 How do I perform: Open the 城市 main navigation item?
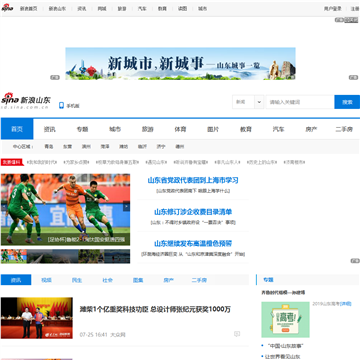point(115,129)
